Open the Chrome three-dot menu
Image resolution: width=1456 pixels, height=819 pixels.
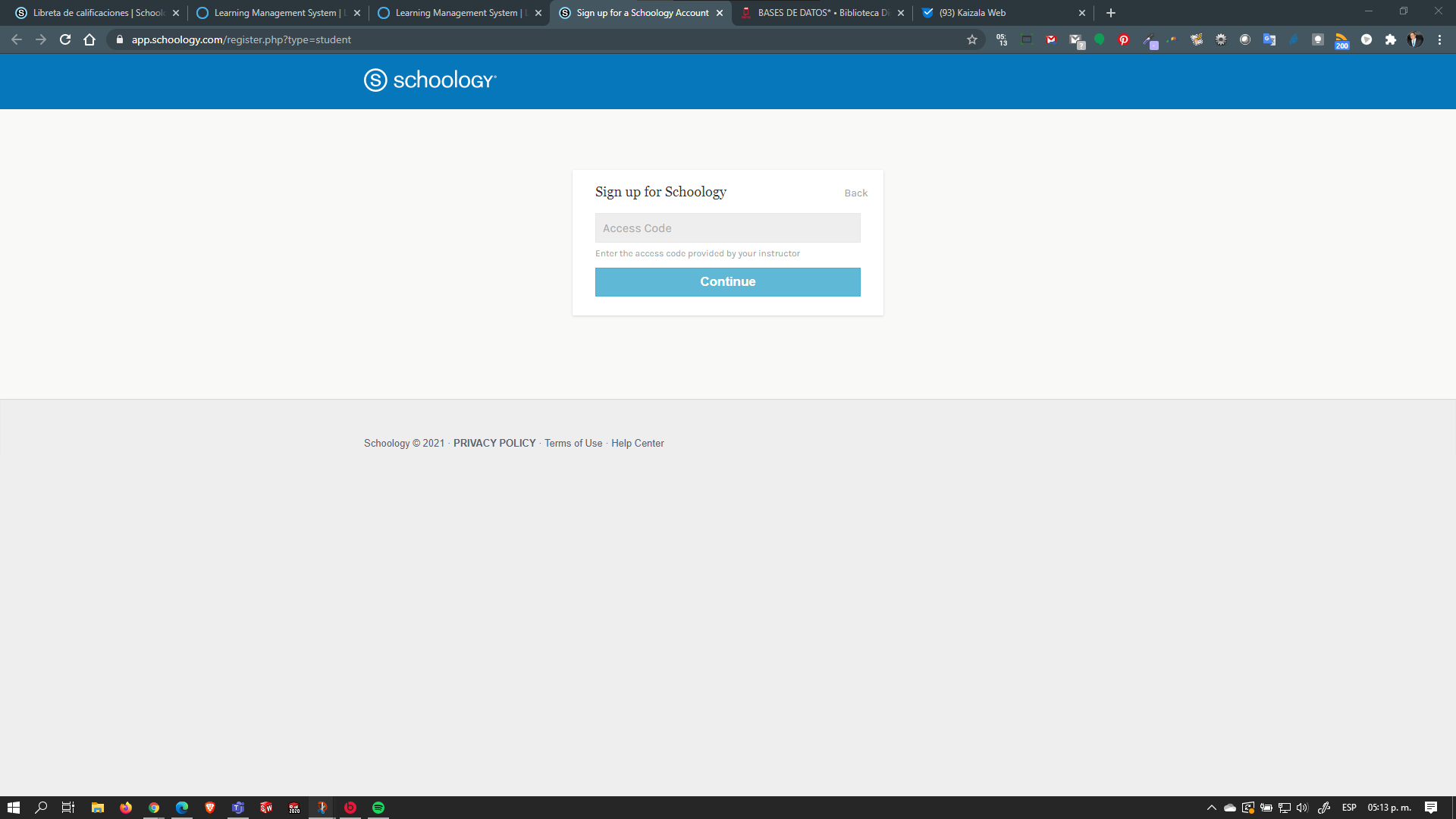pyautogui.click(x=1439, y=39)
